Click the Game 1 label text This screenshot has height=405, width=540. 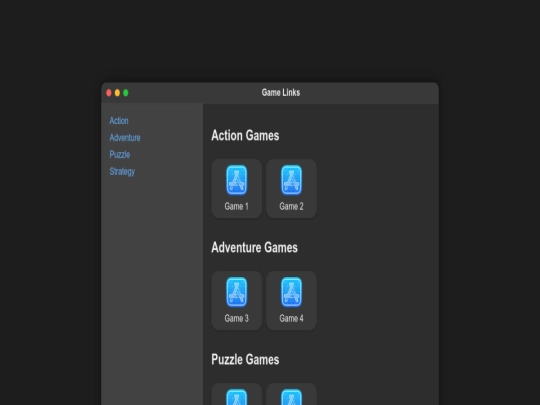[x=237, y=206]
